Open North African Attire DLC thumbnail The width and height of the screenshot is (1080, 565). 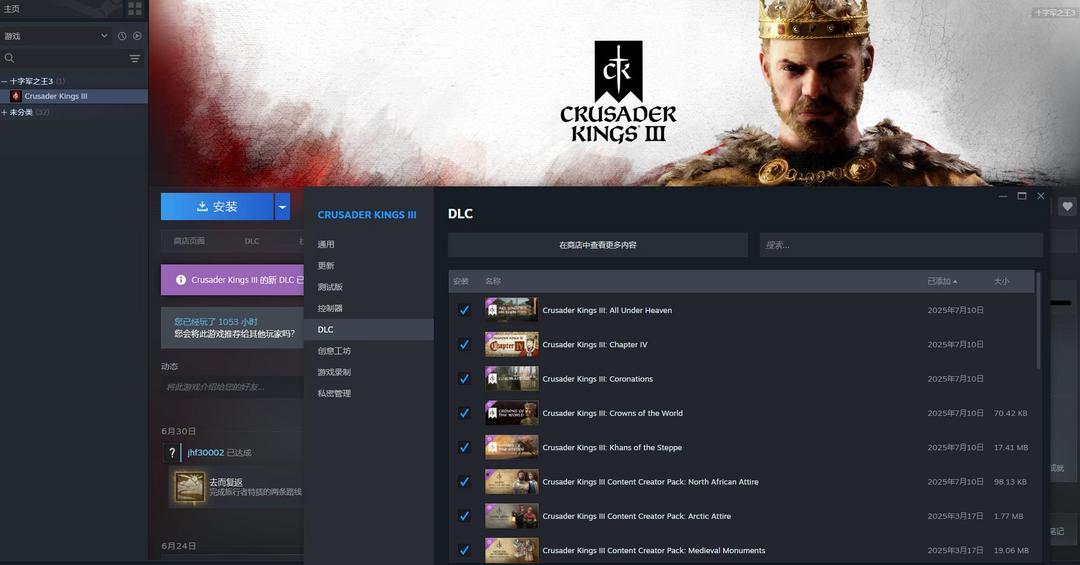[x=511, y=482]
